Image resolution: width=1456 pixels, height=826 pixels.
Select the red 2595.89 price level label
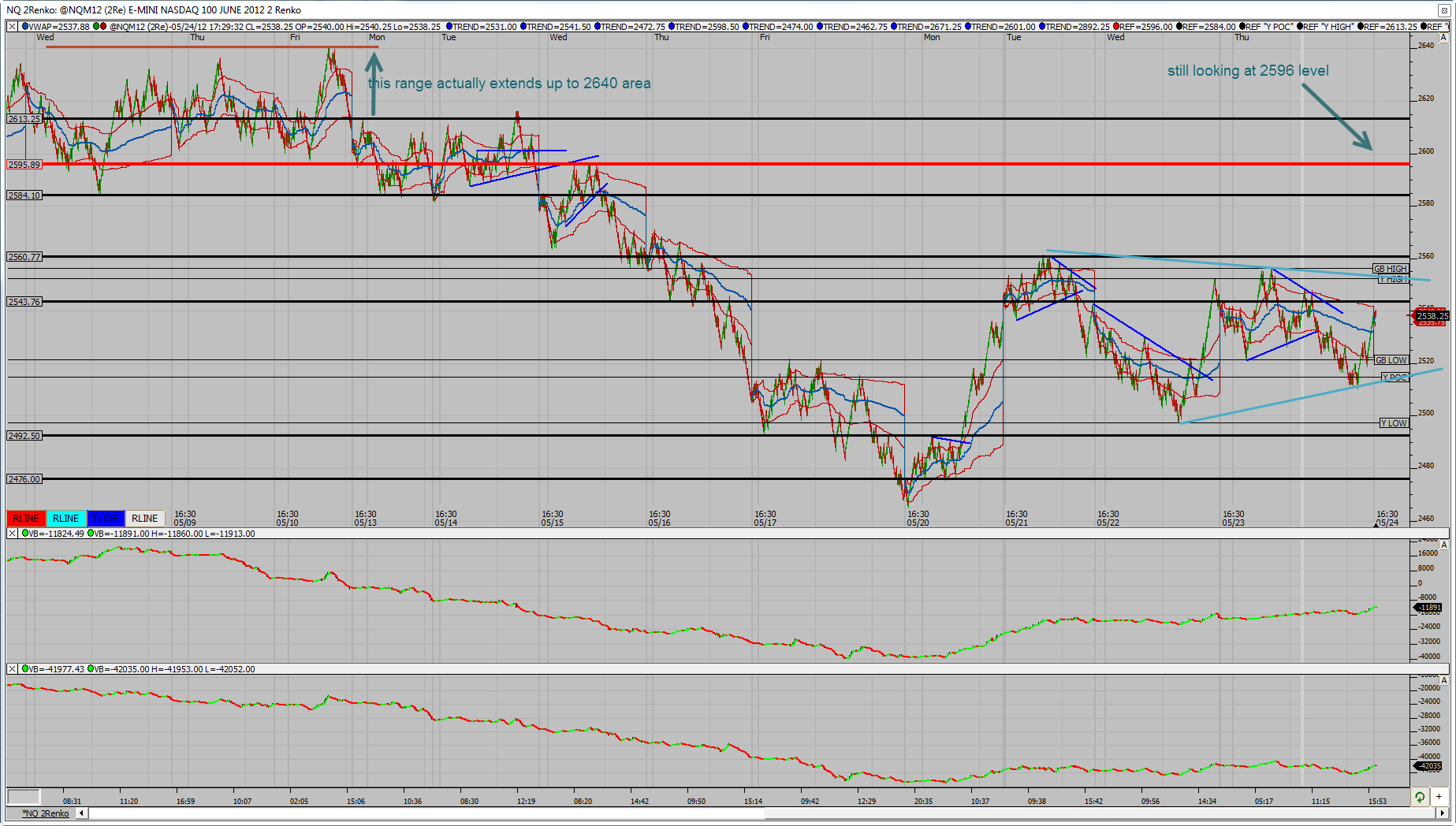point(24,165)
